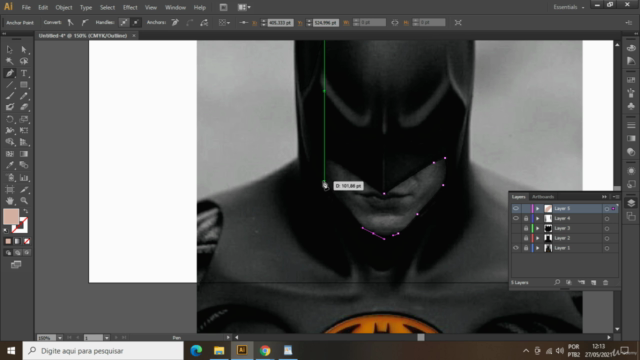Click the Fill color swatch
Screen dimensions: 640x360
click(x=11, y=216)
